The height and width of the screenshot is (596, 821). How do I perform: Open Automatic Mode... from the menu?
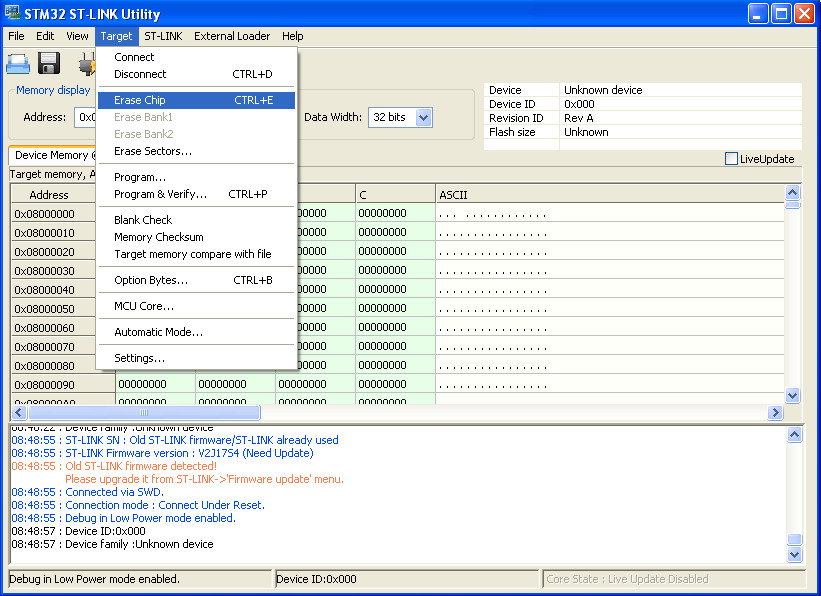pos(196,332)
